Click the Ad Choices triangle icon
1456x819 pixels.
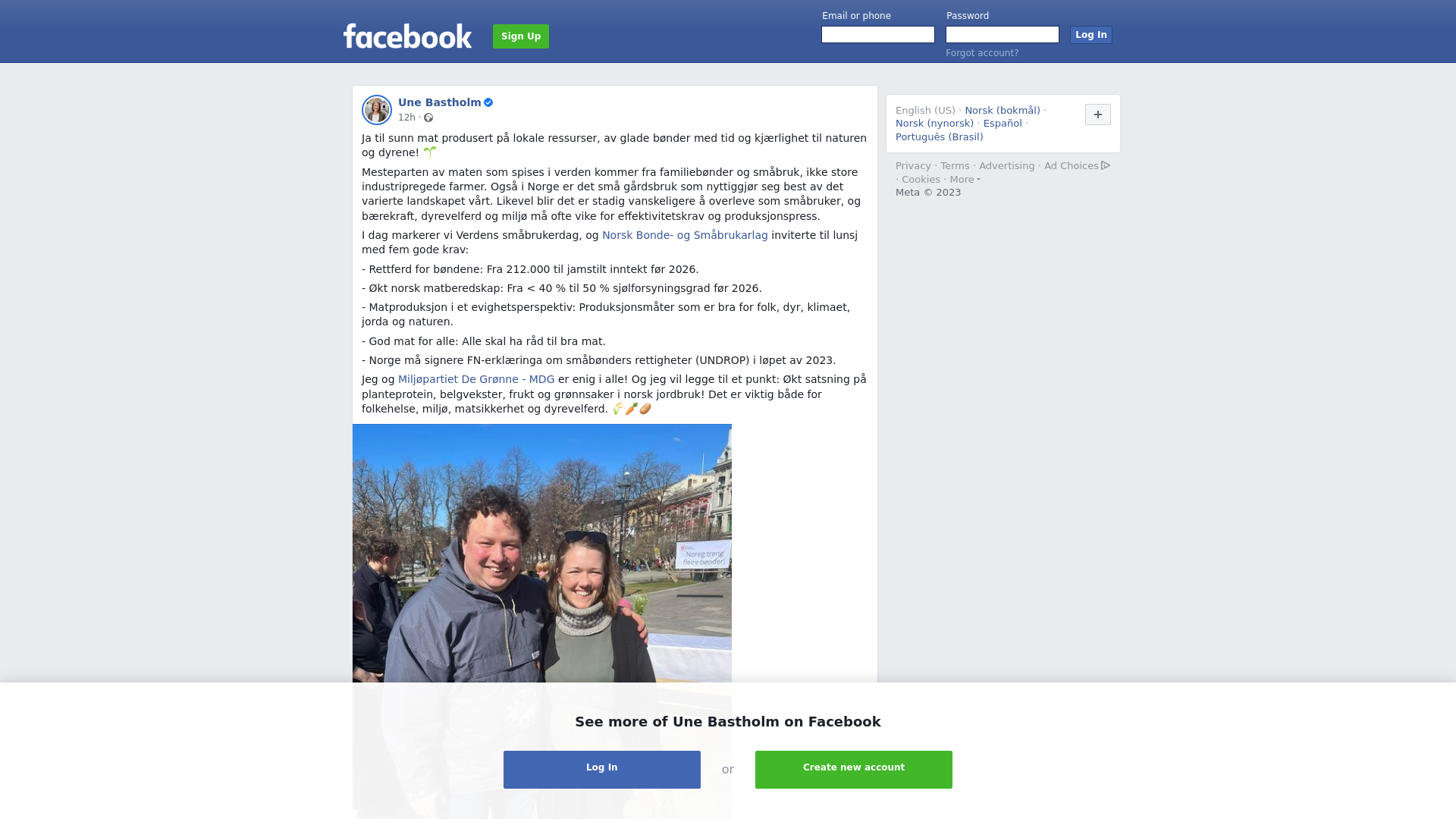1106,165
